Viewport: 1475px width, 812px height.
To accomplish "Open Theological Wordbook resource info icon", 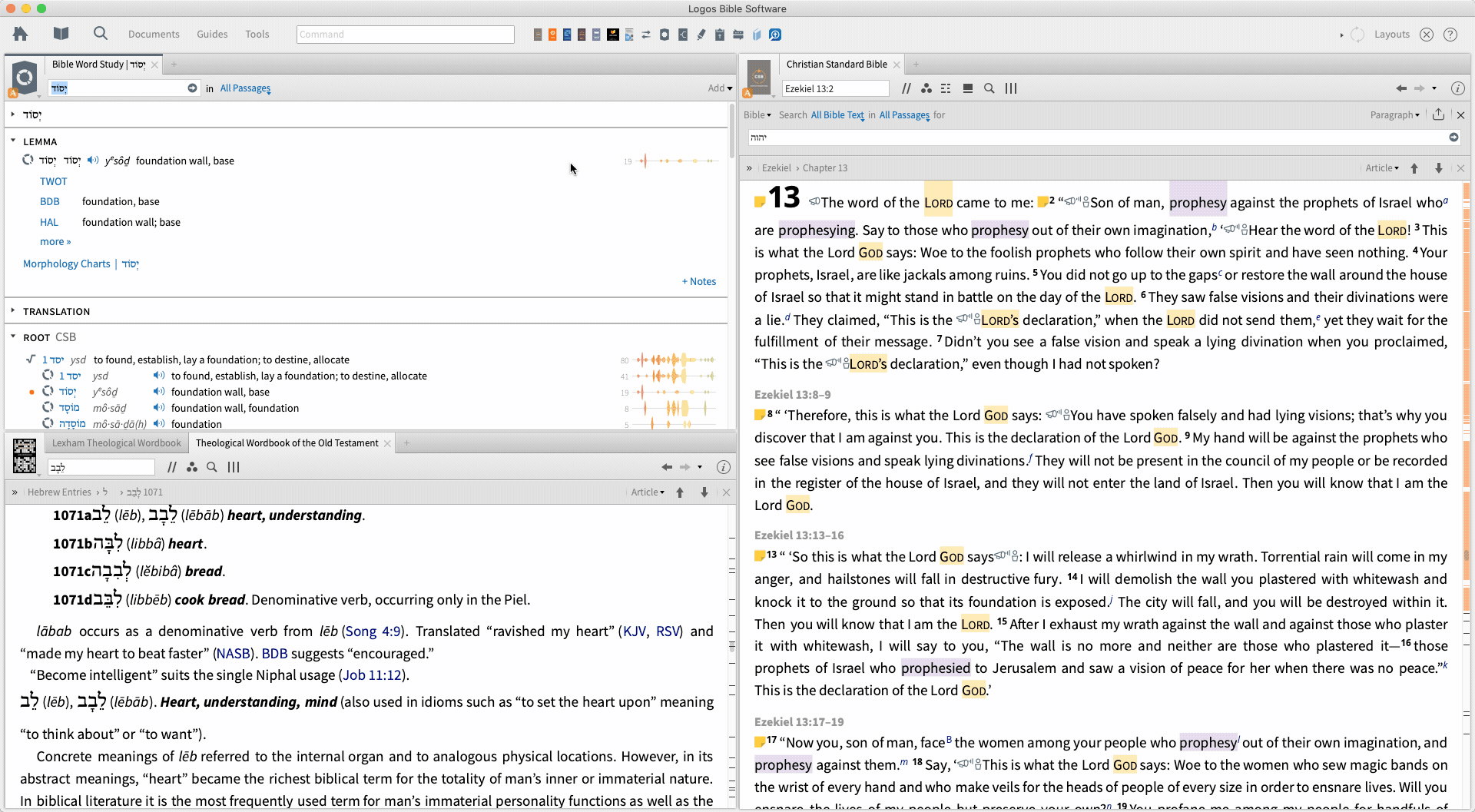I will tap(723, 467).
